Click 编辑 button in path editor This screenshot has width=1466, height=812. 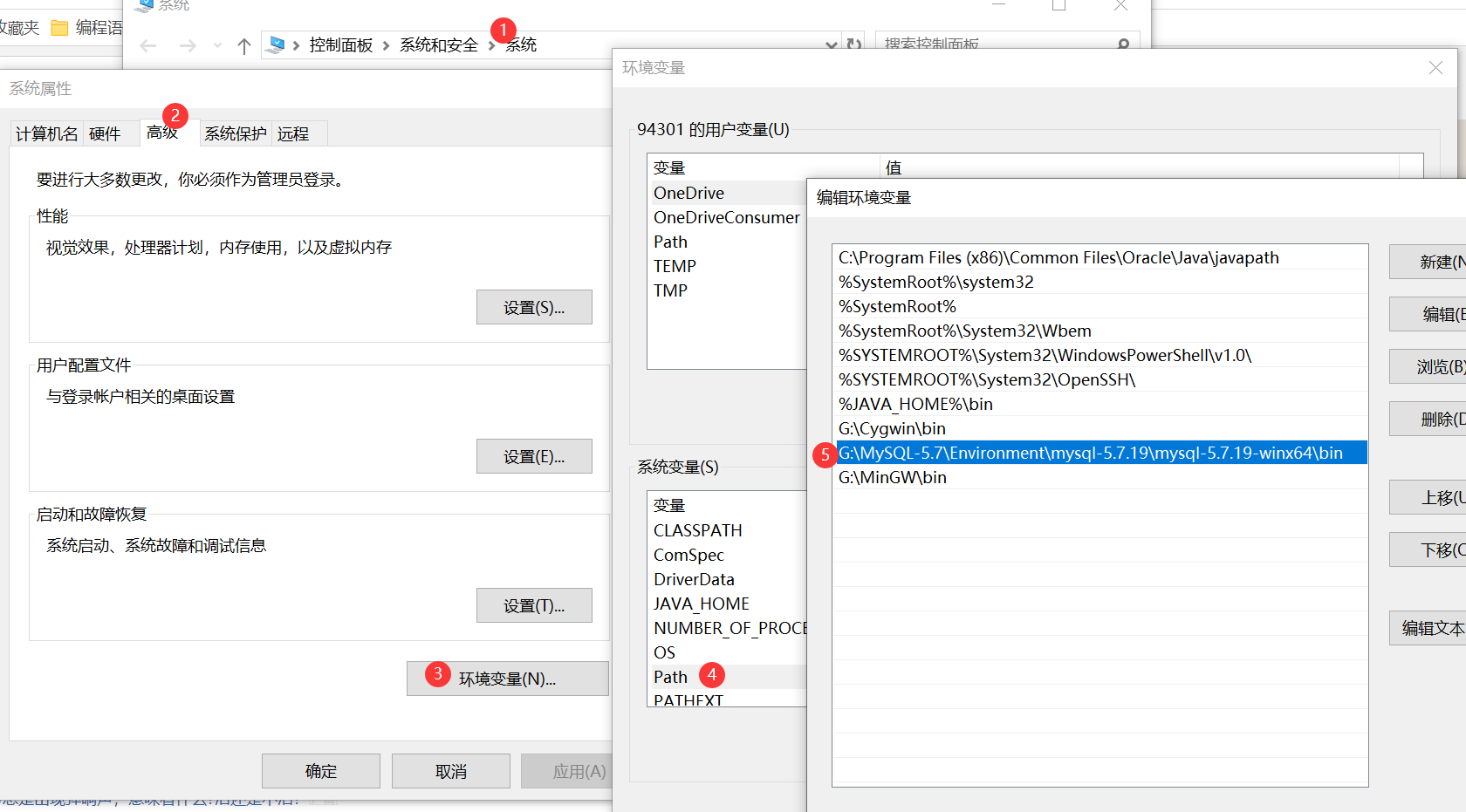(1428, 314)
